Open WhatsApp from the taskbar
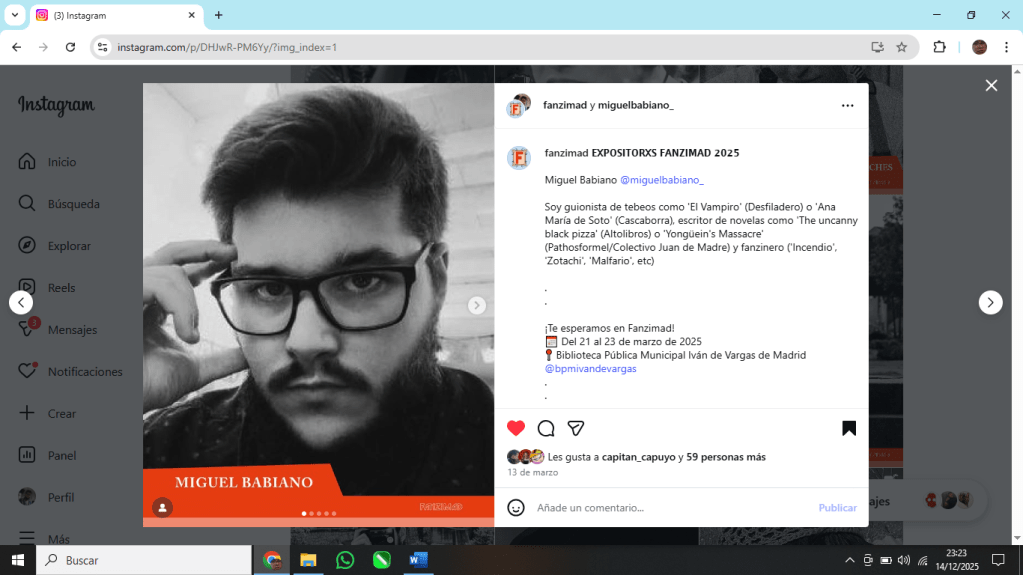 (x=345, y=560)
